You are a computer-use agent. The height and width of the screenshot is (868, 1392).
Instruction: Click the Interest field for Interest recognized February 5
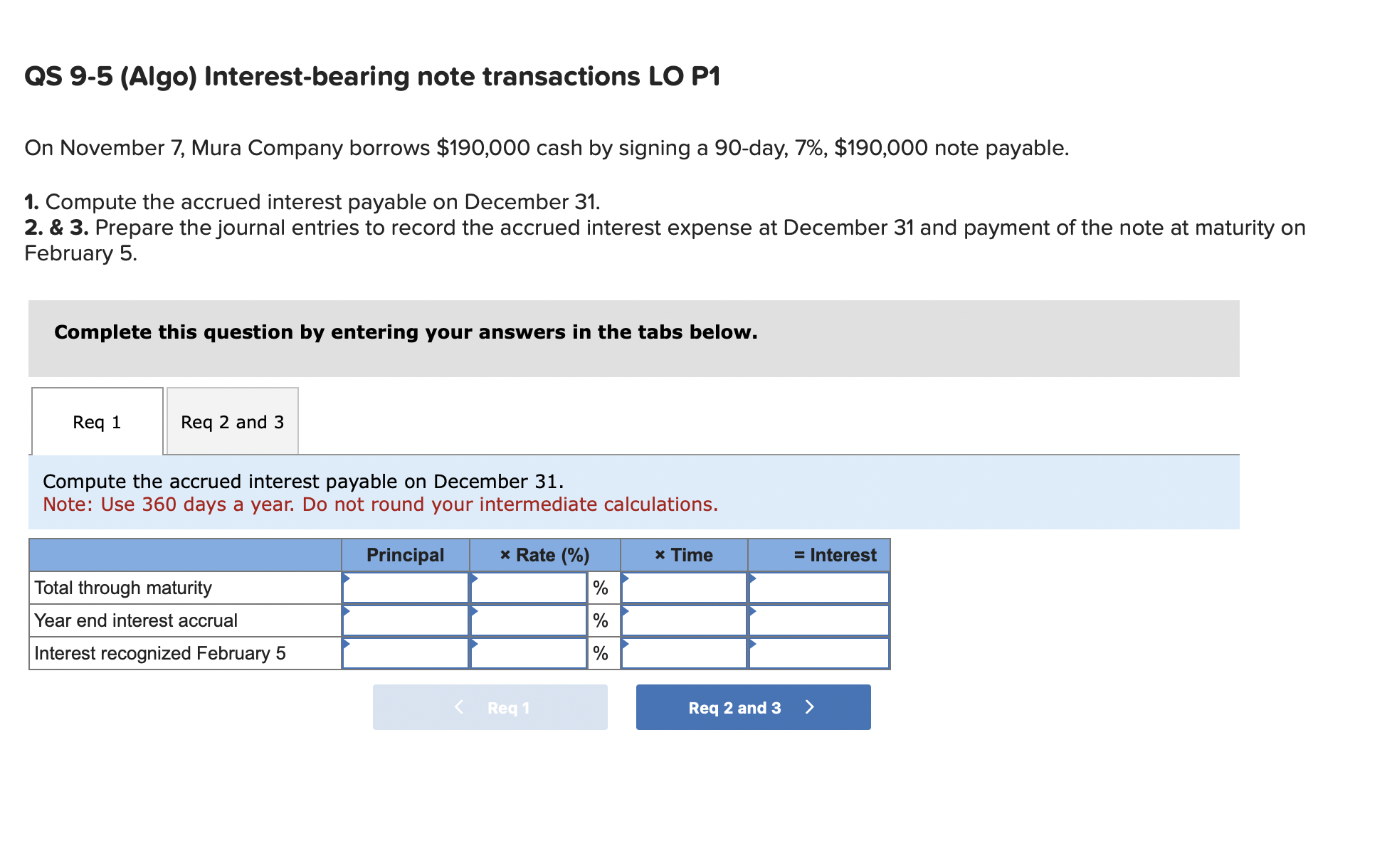tap(818, 652)
